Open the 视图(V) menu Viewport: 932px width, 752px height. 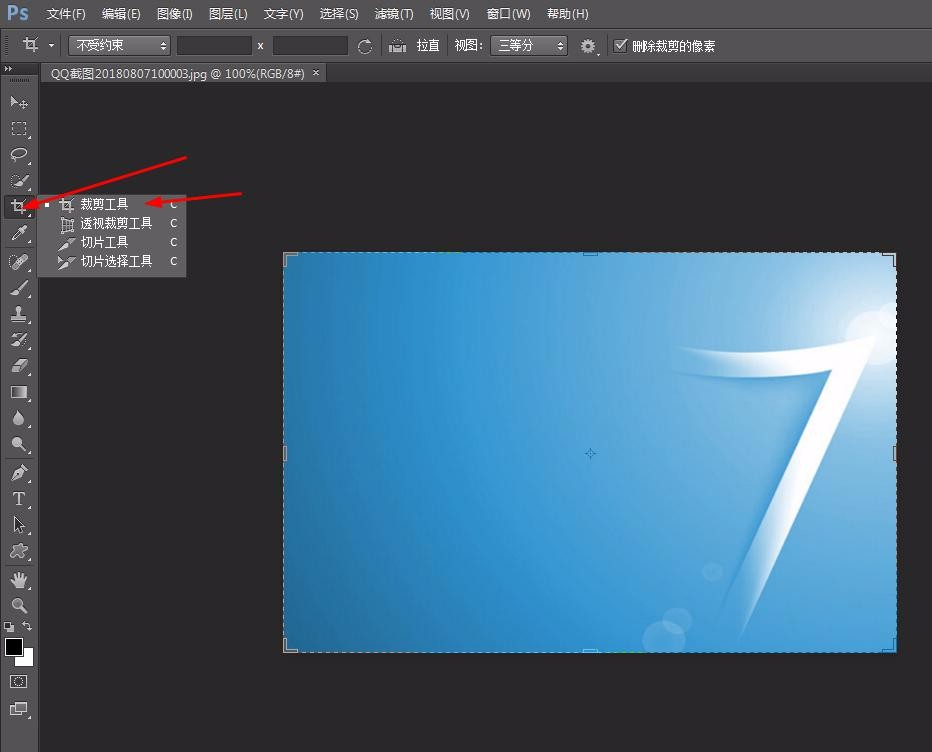449,14
